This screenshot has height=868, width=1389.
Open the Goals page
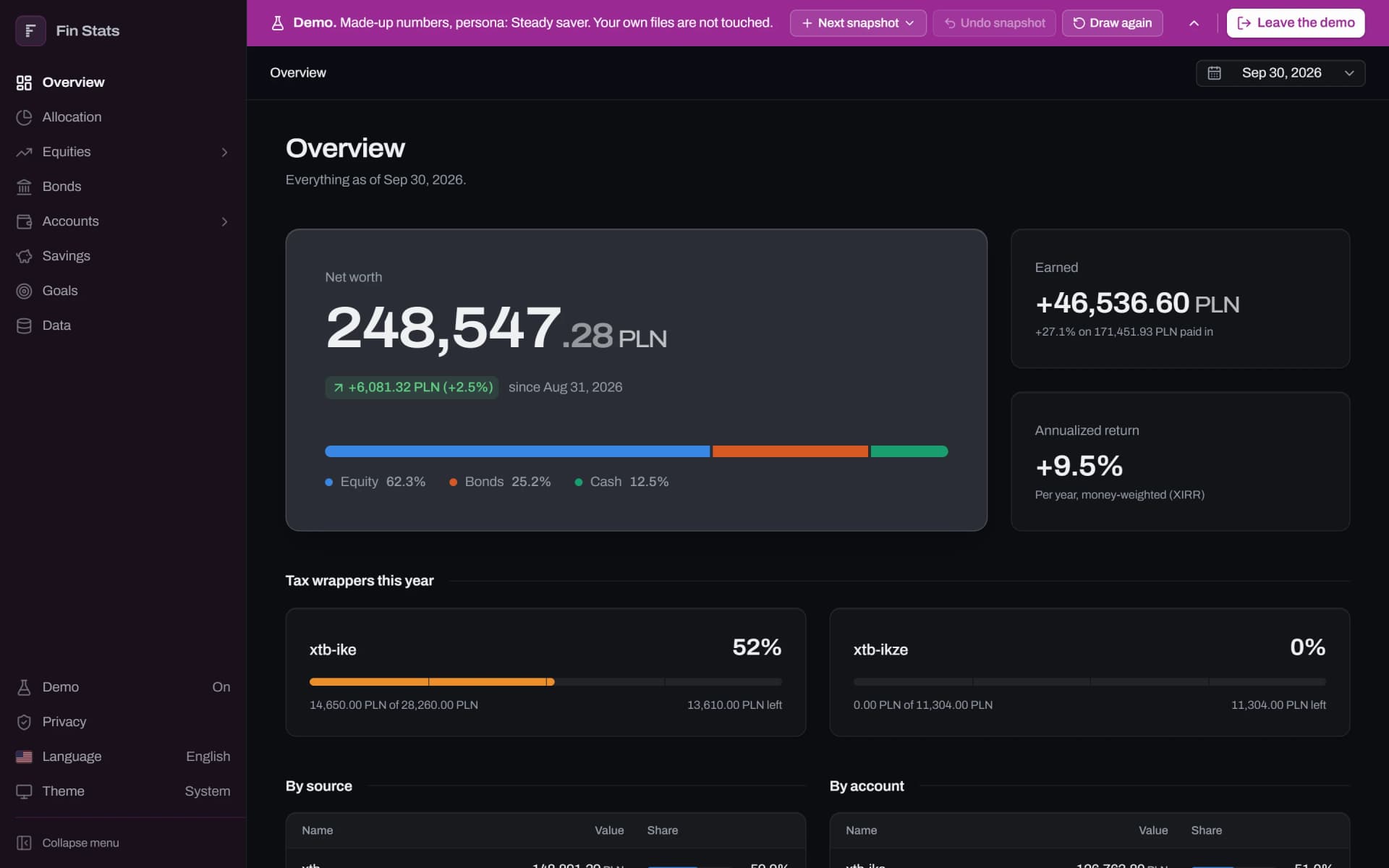point(123,291)
